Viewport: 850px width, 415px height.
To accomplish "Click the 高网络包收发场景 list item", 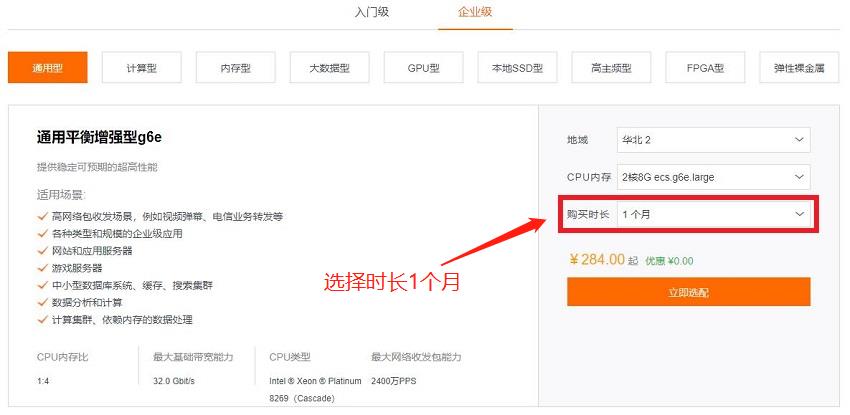I will (167, 217).
